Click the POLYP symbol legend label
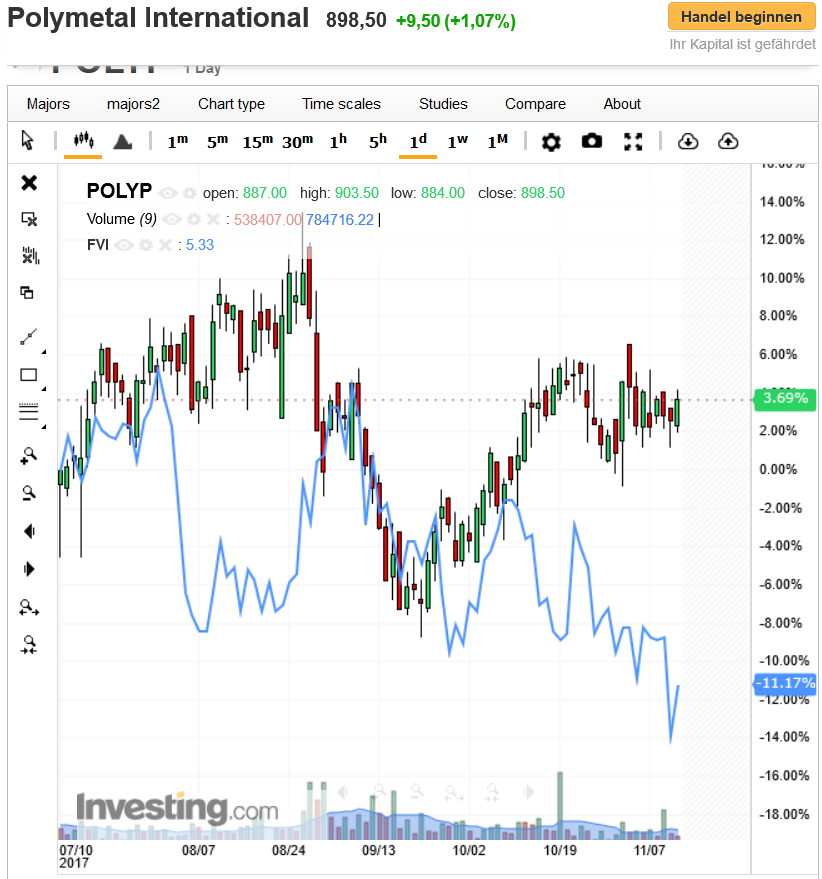This screenshot has width=822, height=879. [119, 192]
